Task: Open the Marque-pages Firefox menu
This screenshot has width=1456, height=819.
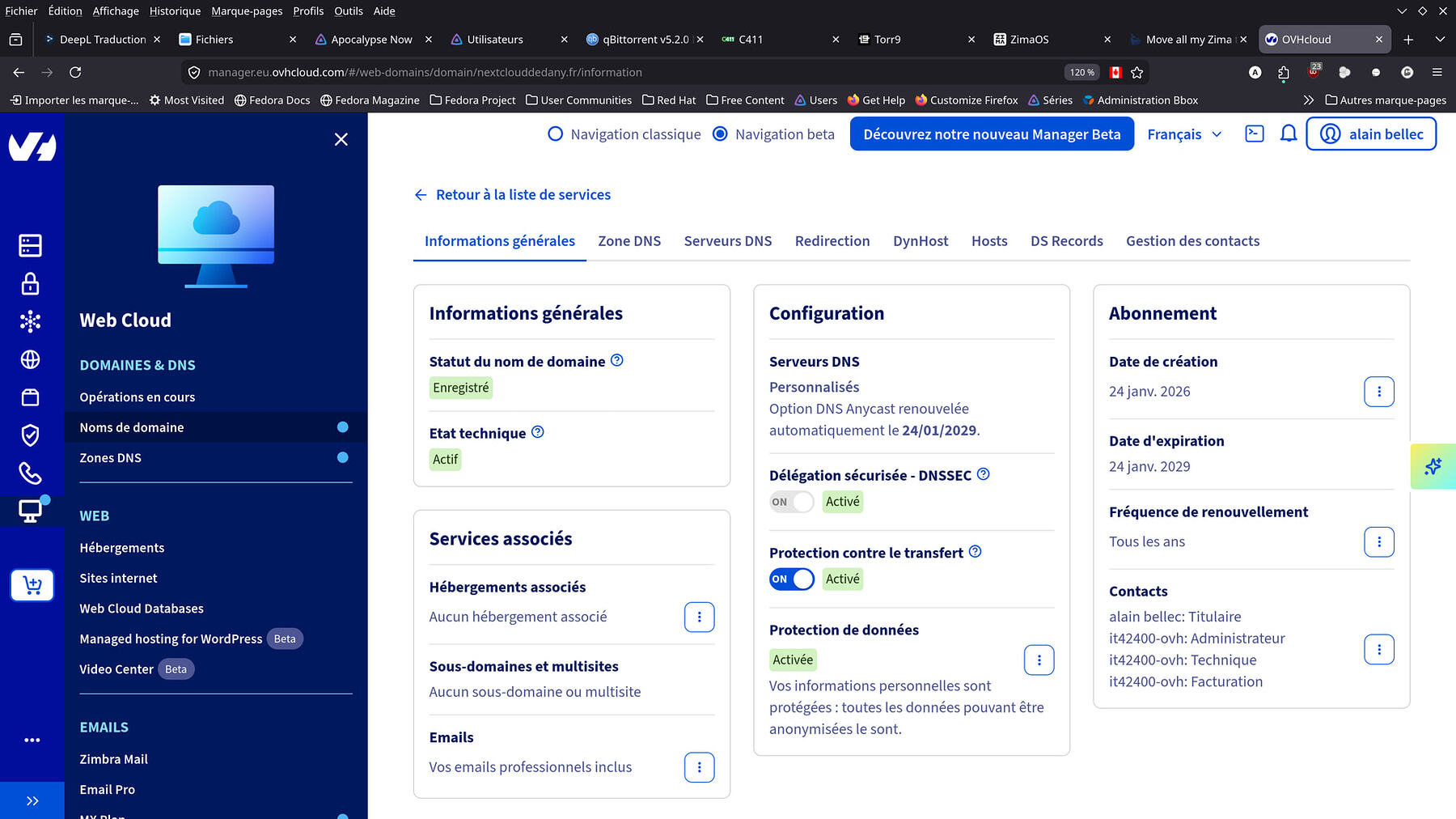Action: pyautogui.click(x=247, y=11)
